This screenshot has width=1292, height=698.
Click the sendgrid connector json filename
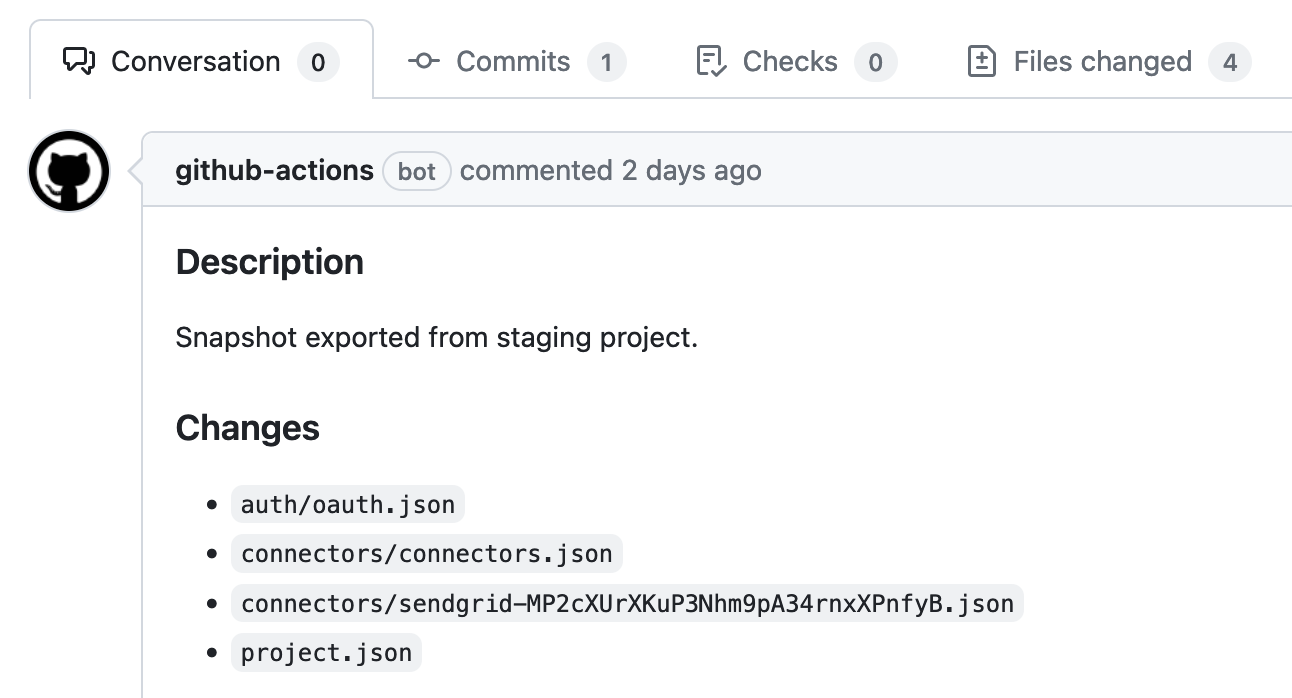pos(627,603)
